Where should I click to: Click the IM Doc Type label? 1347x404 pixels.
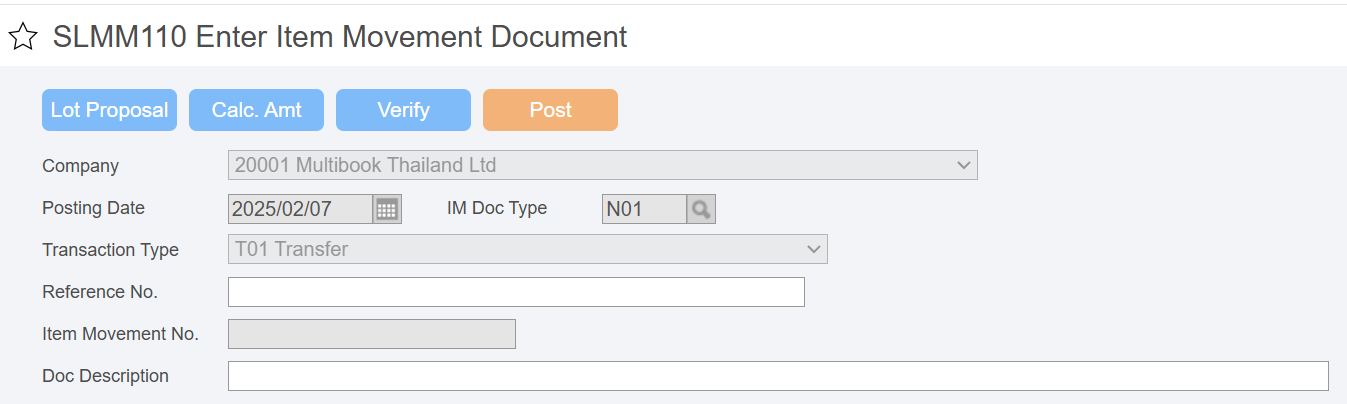497,208
